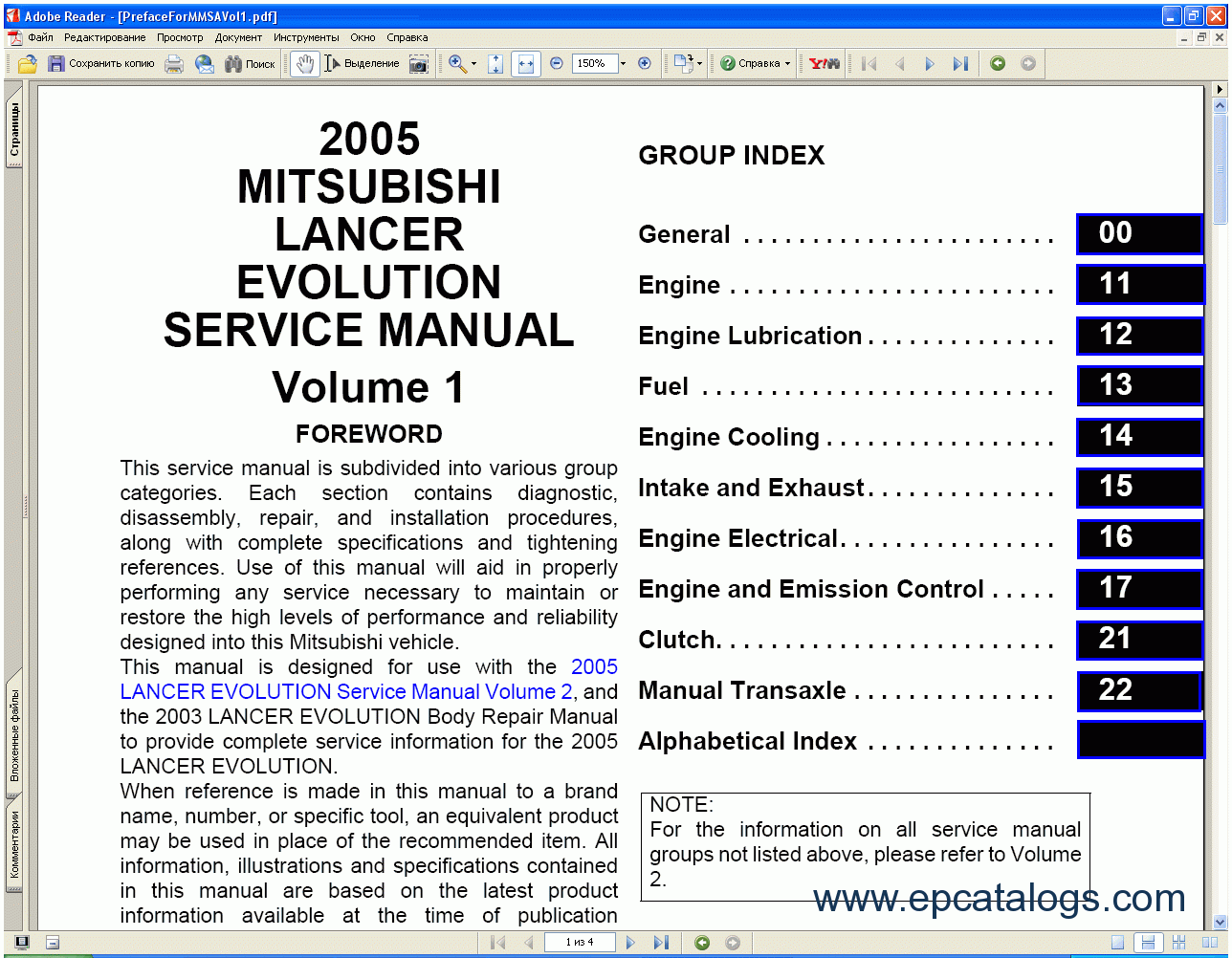Click the full screen monitor icon in status bar

click(x=21, y=942)
